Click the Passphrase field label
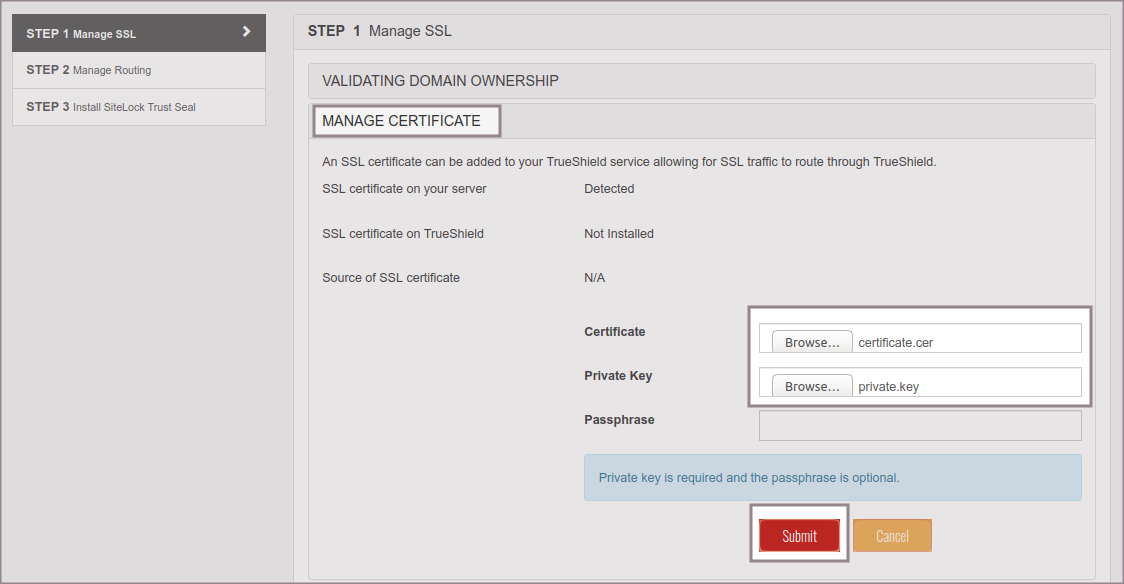Viewport: 1124px width, 584px height. click(x=619, y=420)
